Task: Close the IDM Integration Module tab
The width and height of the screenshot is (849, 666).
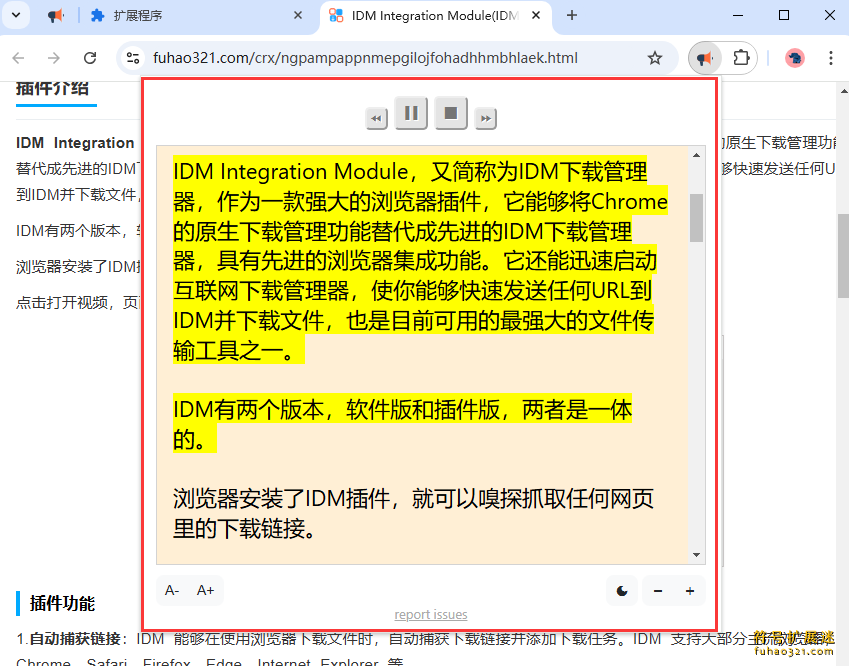Action: coord(535,16)
